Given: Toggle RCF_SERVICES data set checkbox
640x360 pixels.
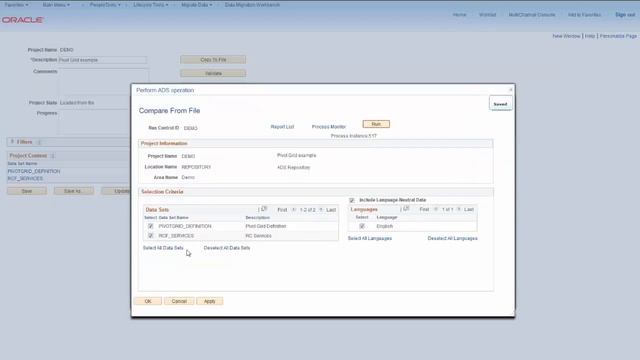Looking at the screenshot, I should pyautogui.click(x=151, y=236).
